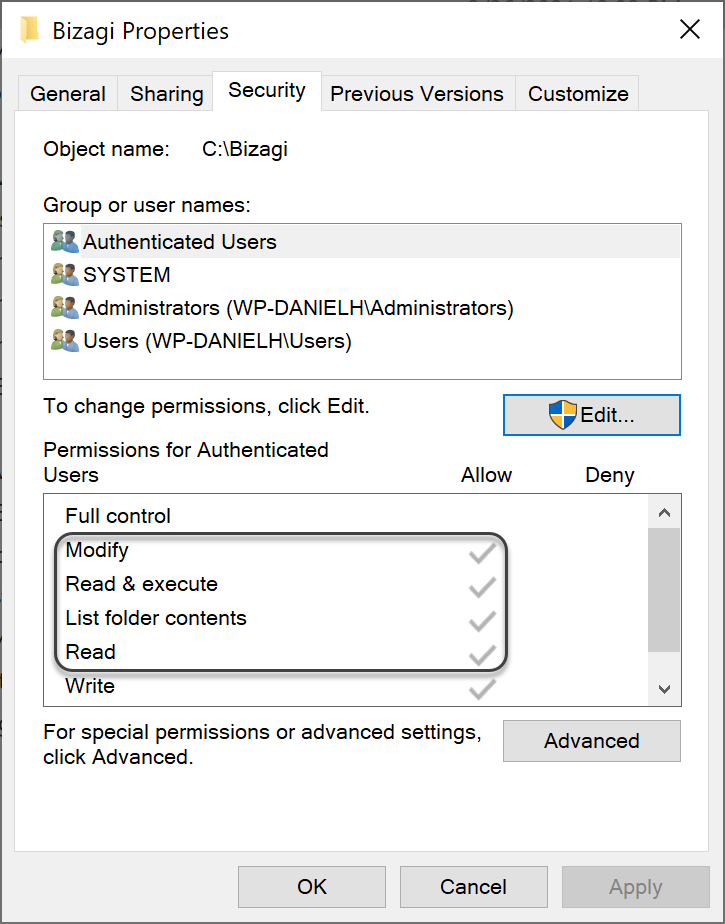Click the Deny column header

tap(609, 475)
